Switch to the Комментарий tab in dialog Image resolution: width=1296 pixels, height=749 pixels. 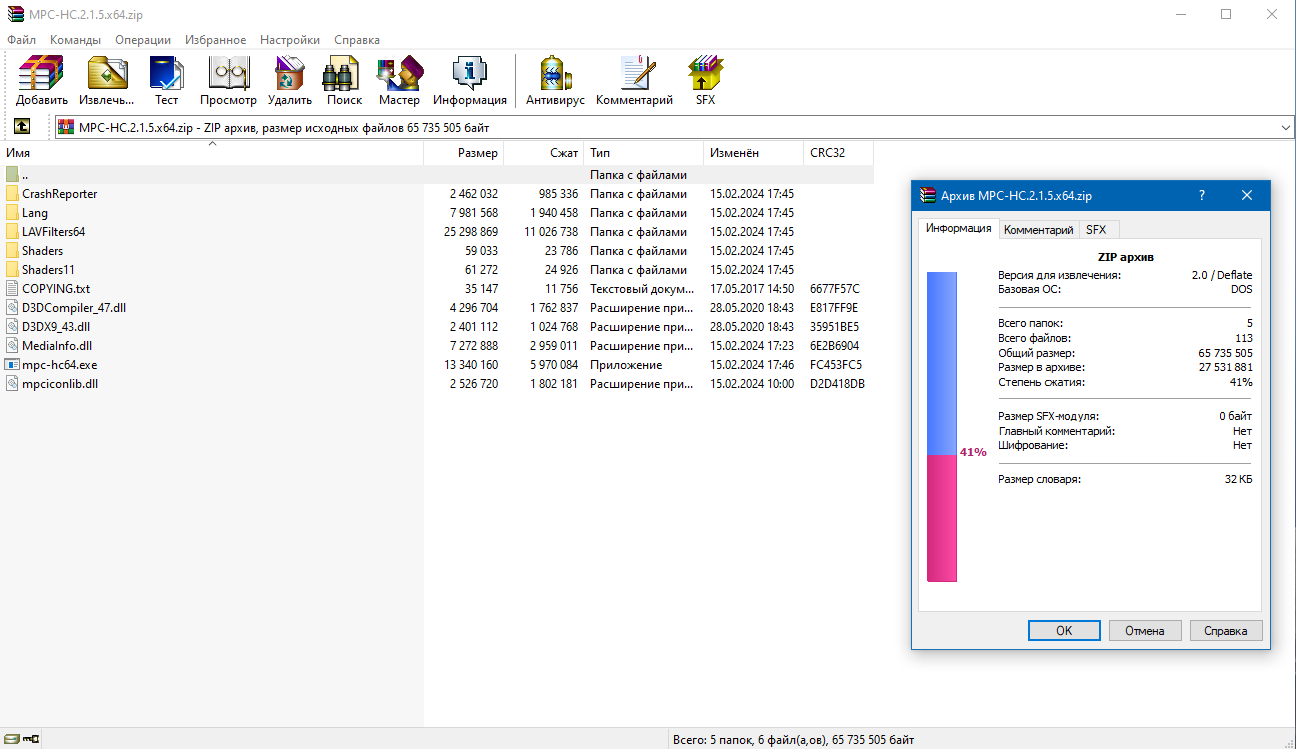click(x=1039, y=230)
